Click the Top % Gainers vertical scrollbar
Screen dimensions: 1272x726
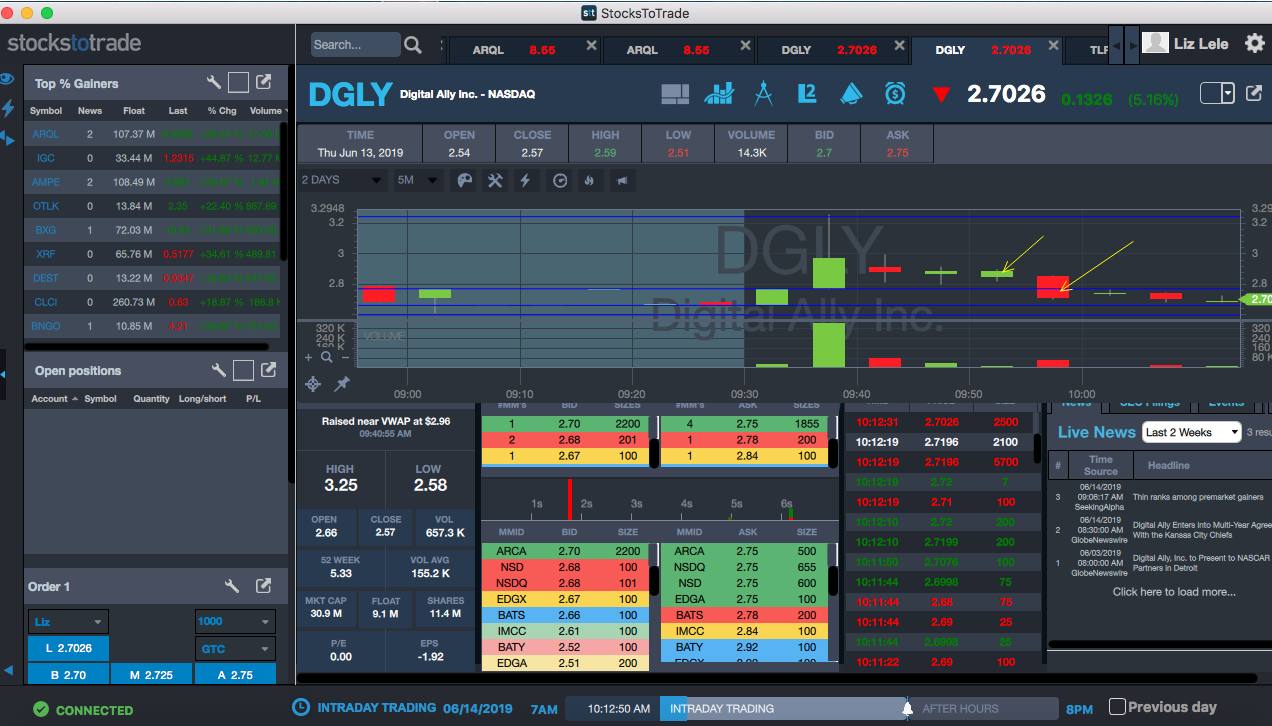click(284, 190)
